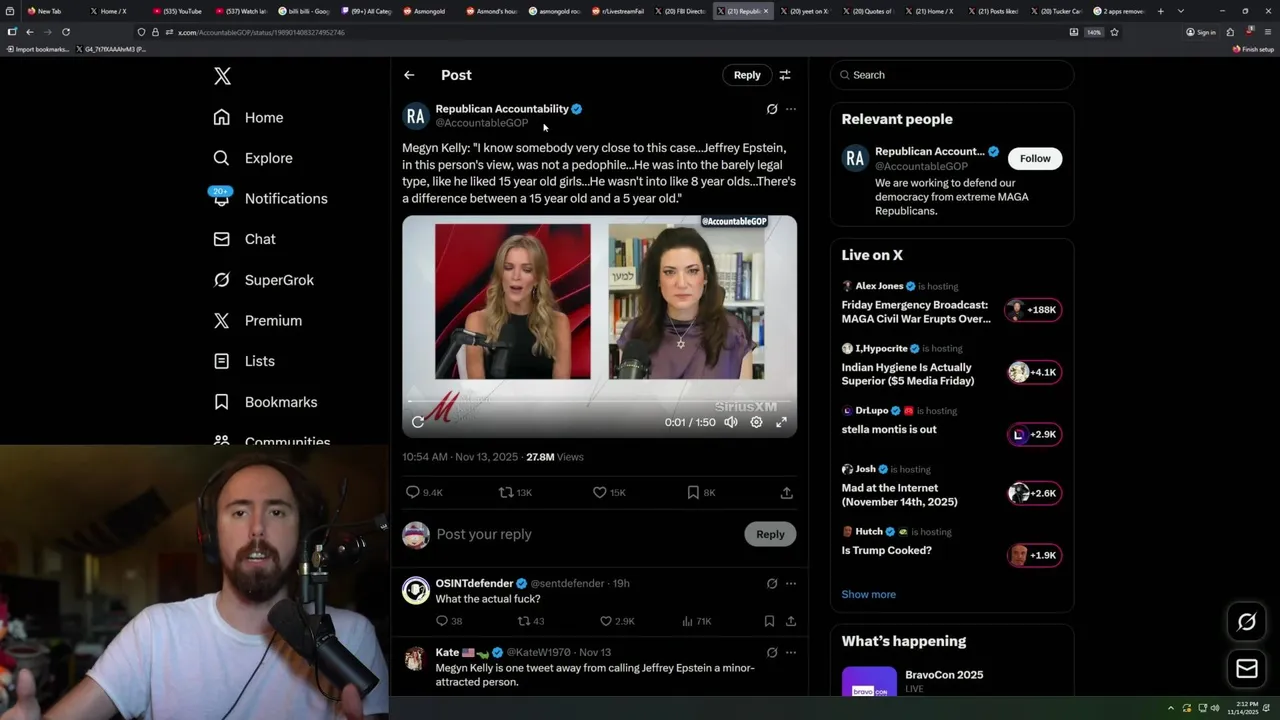Open Mad at the Internet live
The image size is (1280, 720).
951,486
